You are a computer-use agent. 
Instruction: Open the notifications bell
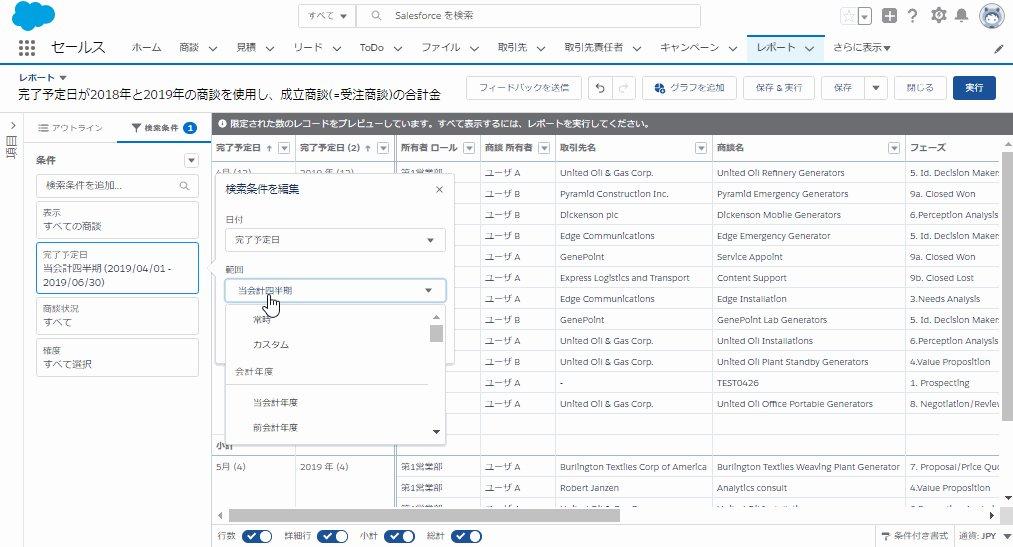click(962, 15)
